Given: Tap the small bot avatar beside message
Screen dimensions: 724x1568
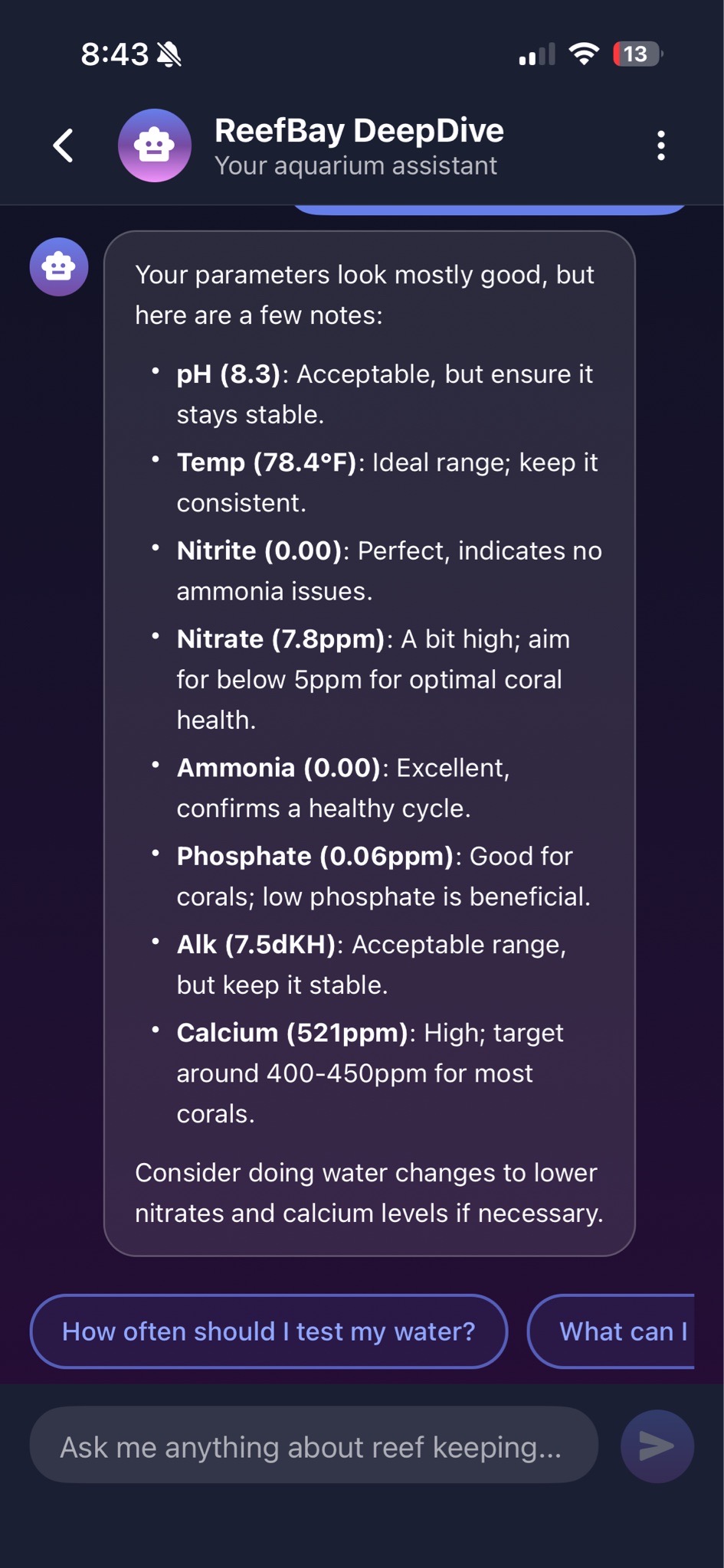Looking at the screenshot, I should (x=59, y=266).
